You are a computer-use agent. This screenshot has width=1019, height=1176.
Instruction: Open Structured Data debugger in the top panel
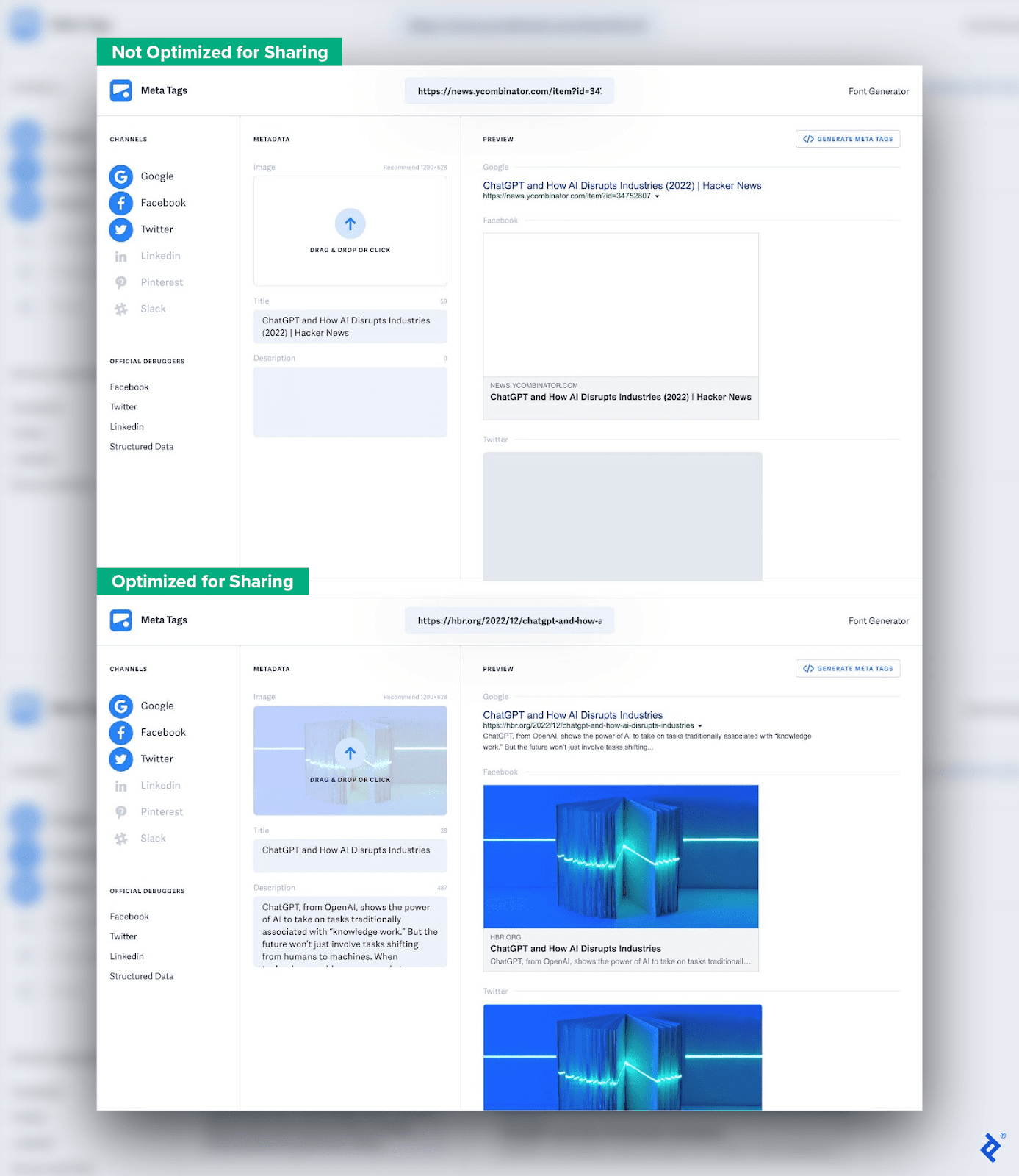coord(142,447)
